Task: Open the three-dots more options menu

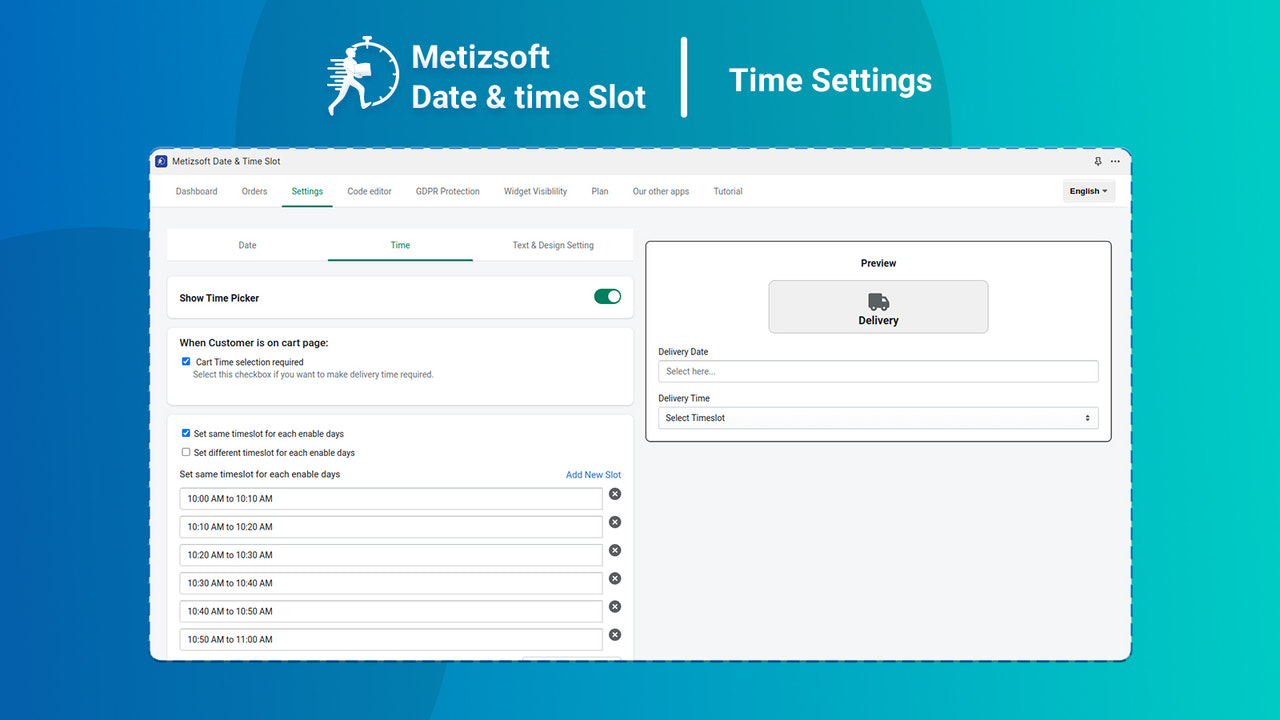Action: click(1115, 161)
